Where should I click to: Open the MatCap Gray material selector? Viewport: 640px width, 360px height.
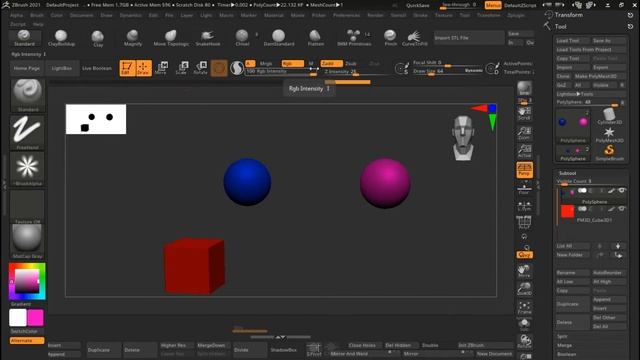[x=27, y=241]
